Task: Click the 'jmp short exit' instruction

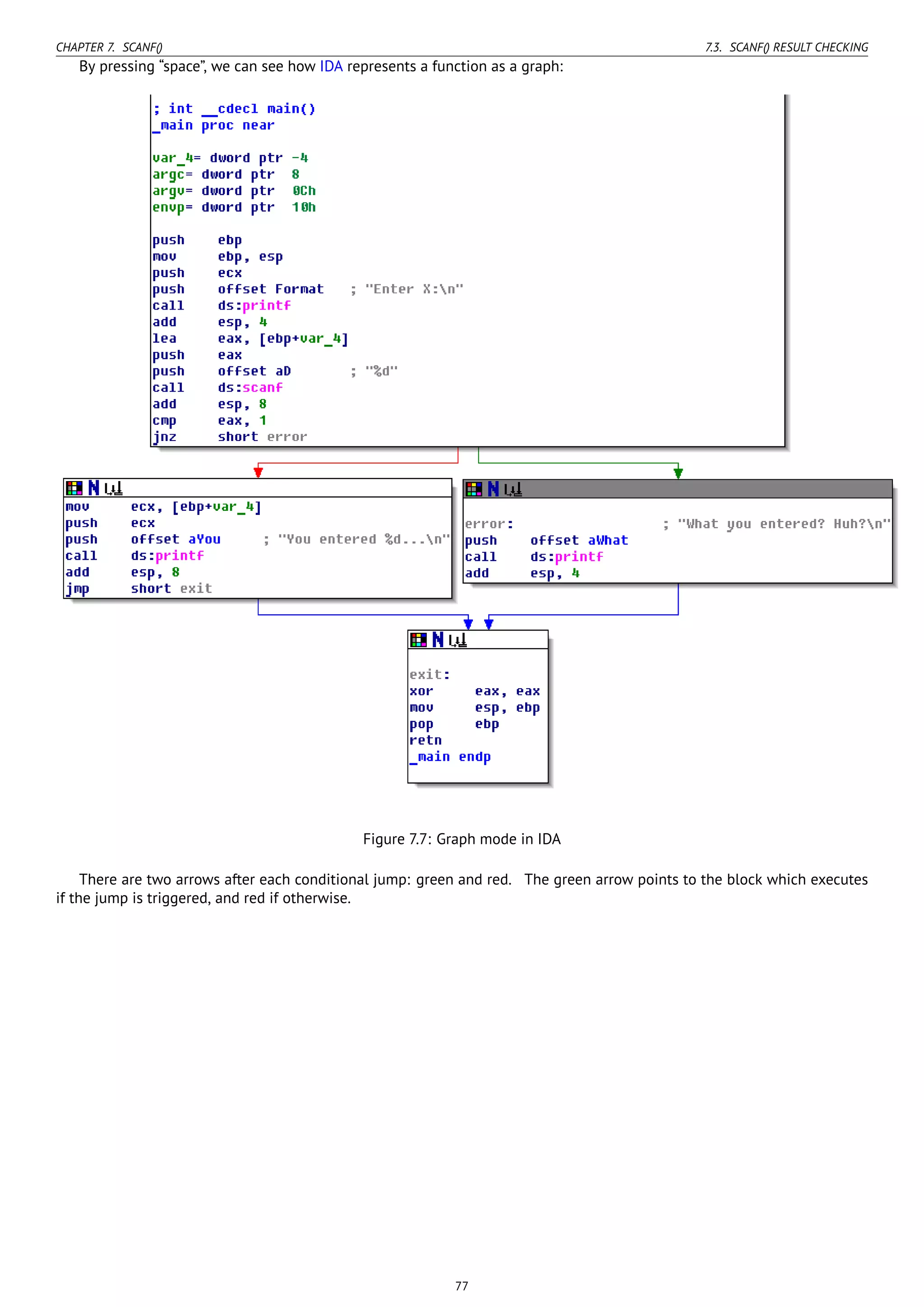Action: click(139, 589)
